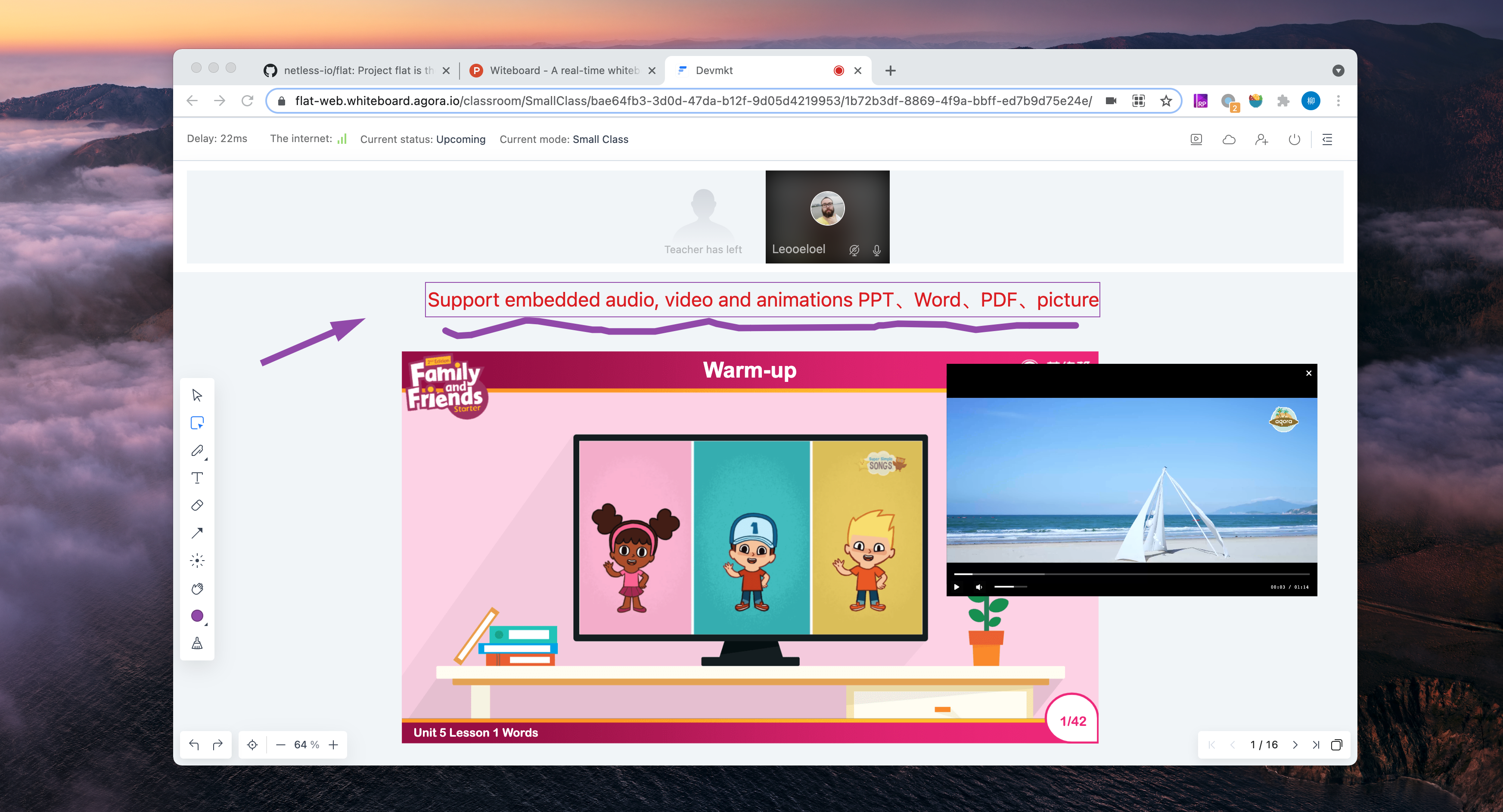The image size is (1503, 812).
Task: Select the Arrow tool
Action: coord(197,533)
